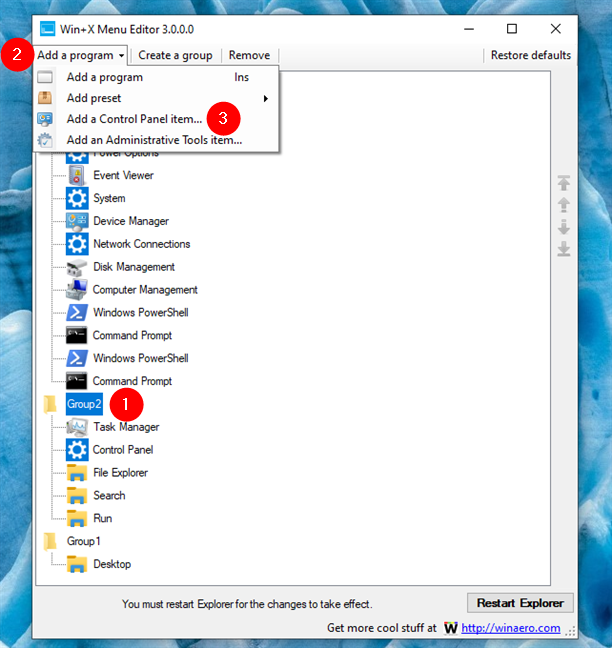Click the second Windows PowerShell icon
The height and width of the screenshot is (648, 612).
click(x=77, y=358)
